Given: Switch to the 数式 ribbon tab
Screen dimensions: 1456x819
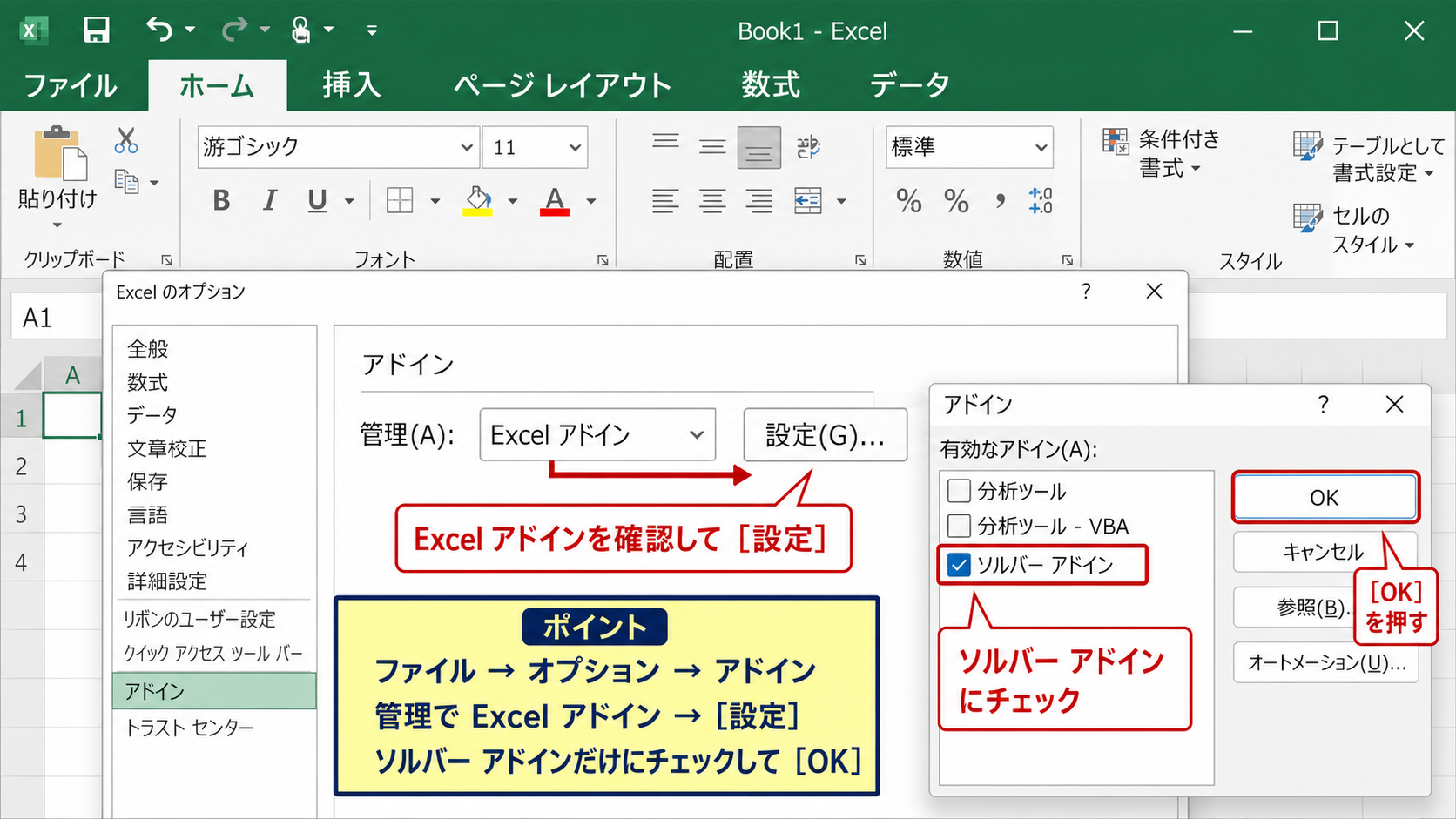Looking at the screenshot, I should coord(771,85).
